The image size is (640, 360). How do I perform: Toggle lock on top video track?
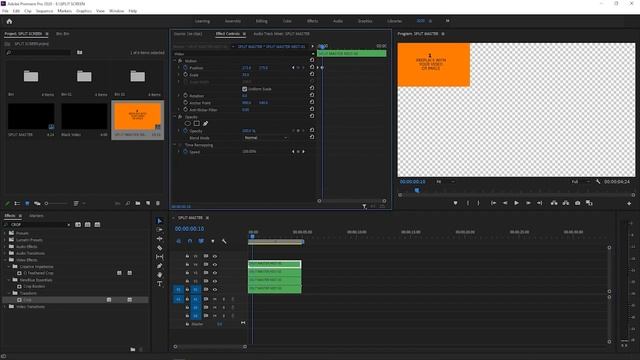point(187,256)
